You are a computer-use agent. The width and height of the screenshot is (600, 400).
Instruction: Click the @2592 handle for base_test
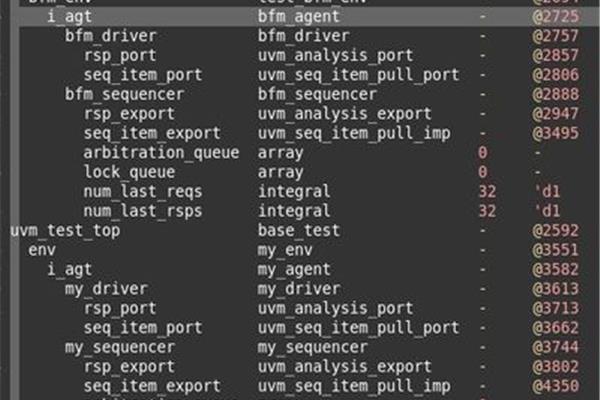click(x=555, y=231)
